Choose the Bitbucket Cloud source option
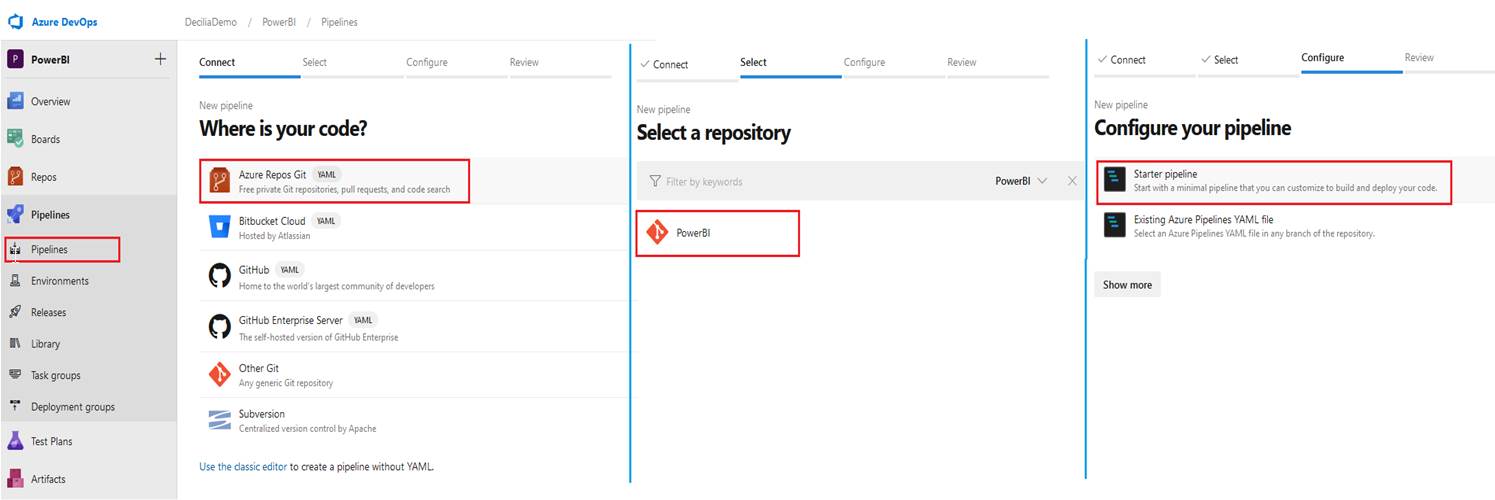This screenshot has height=500, width=1495. (414, 227)
